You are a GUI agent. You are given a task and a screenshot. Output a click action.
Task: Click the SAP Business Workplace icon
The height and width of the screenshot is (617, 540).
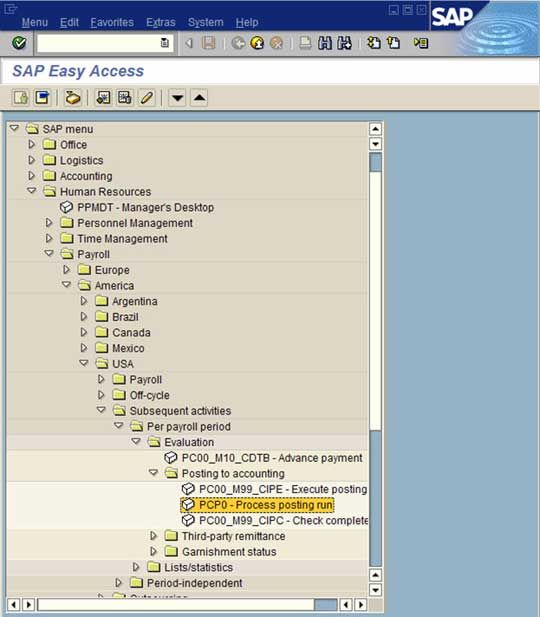tap(72, 98)
